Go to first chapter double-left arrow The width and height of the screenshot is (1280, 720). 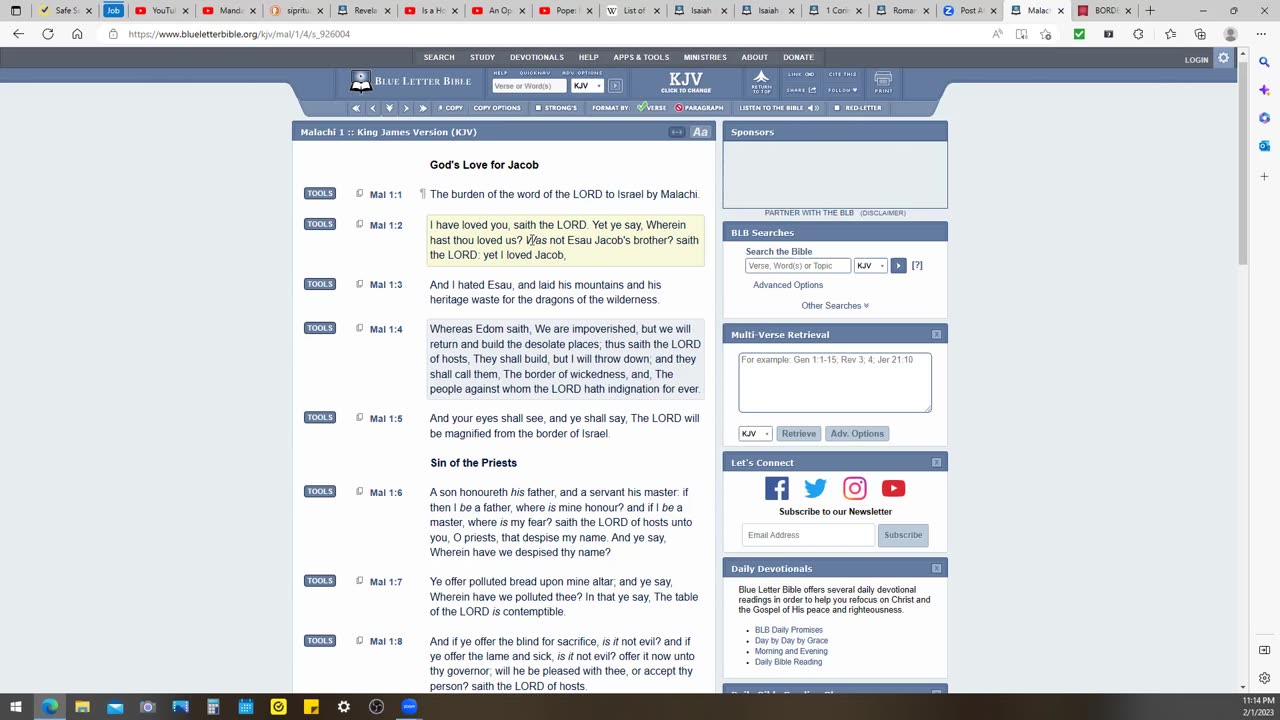pos(356,108)
